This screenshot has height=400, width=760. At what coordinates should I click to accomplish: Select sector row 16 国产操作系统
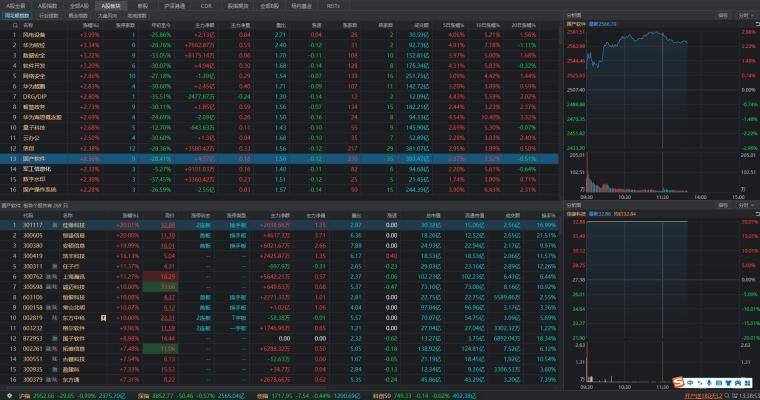279,190
